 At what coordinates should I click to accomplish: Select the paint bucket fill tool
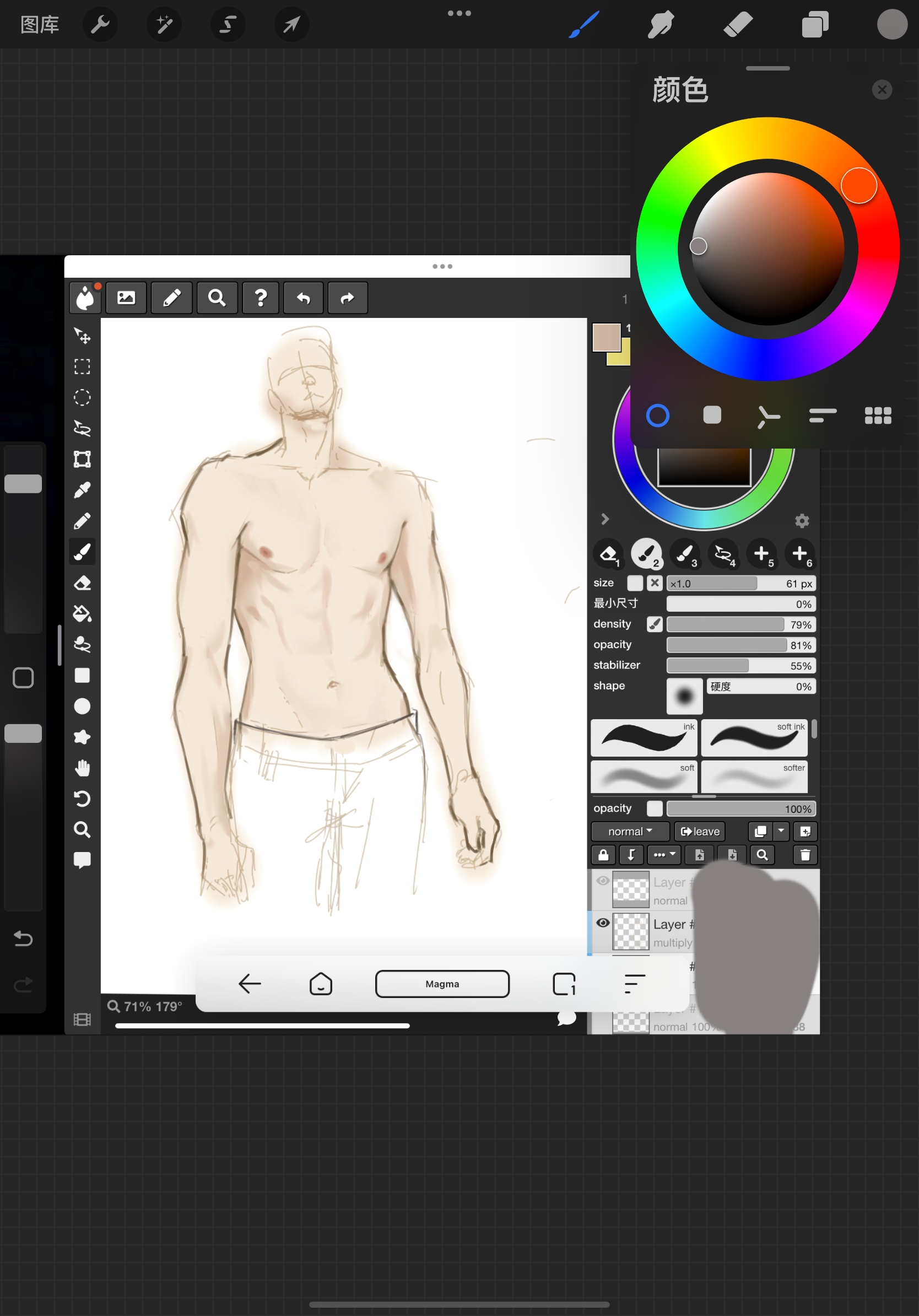(82, 614)
